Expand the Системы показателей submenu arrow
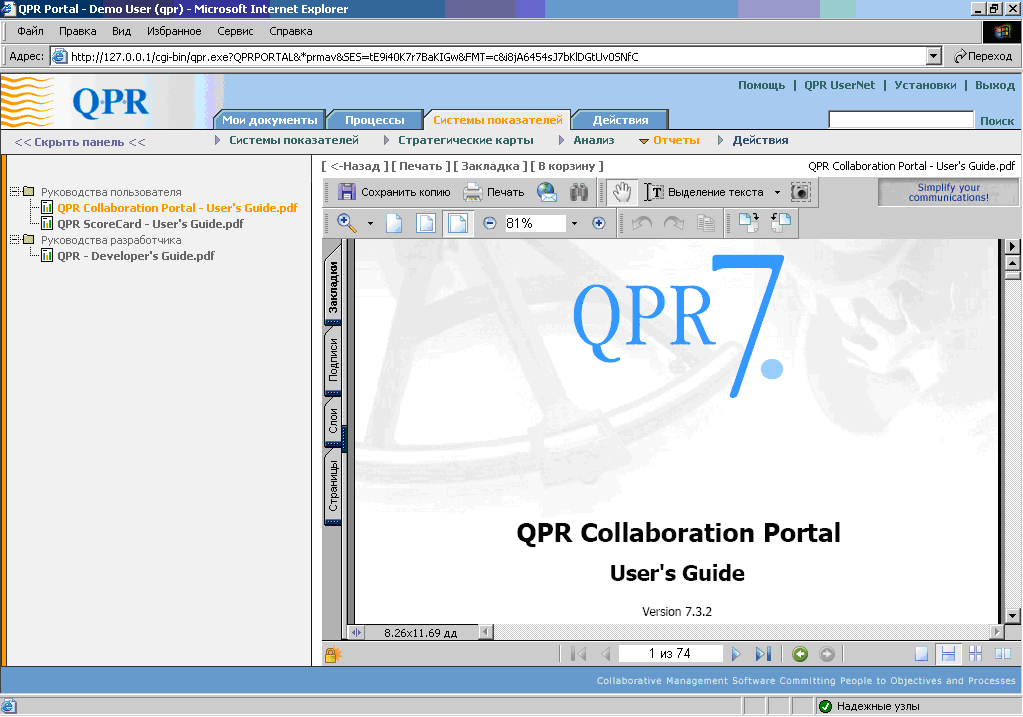1023x717 pixels. point(218,140)
